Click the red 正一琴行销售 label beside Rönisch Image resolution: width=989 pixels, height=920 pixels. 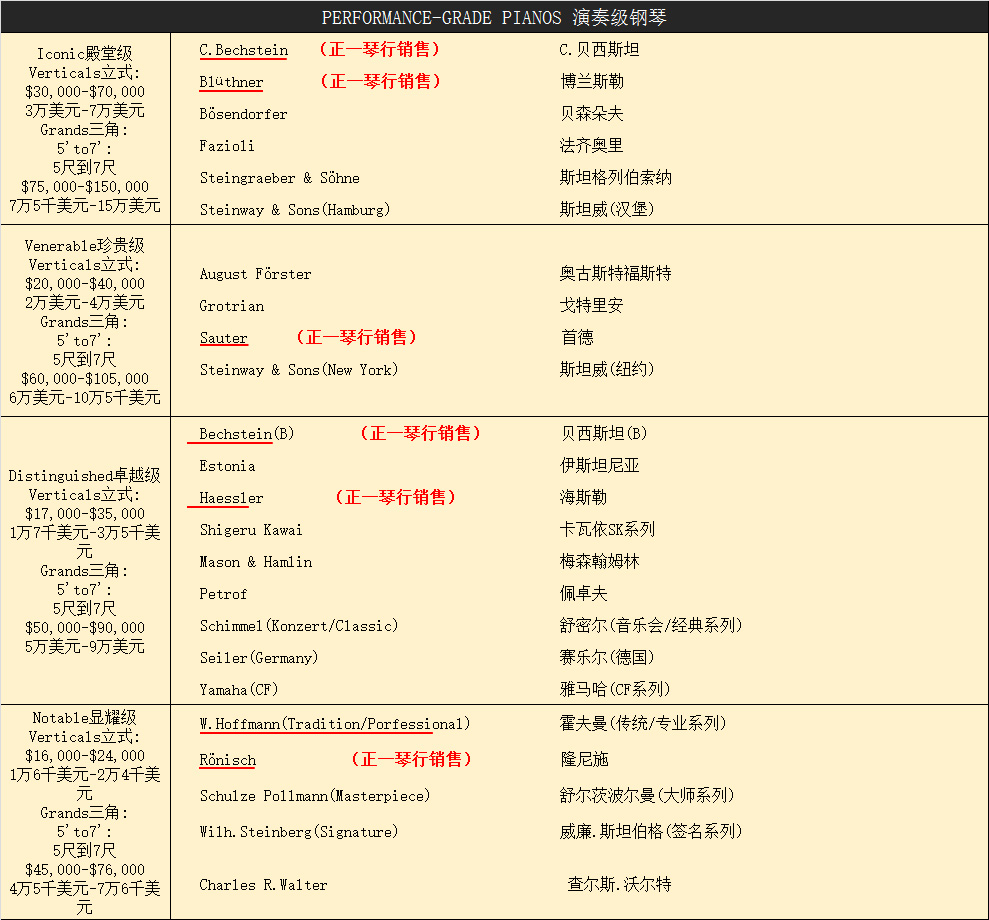(411, 760)
